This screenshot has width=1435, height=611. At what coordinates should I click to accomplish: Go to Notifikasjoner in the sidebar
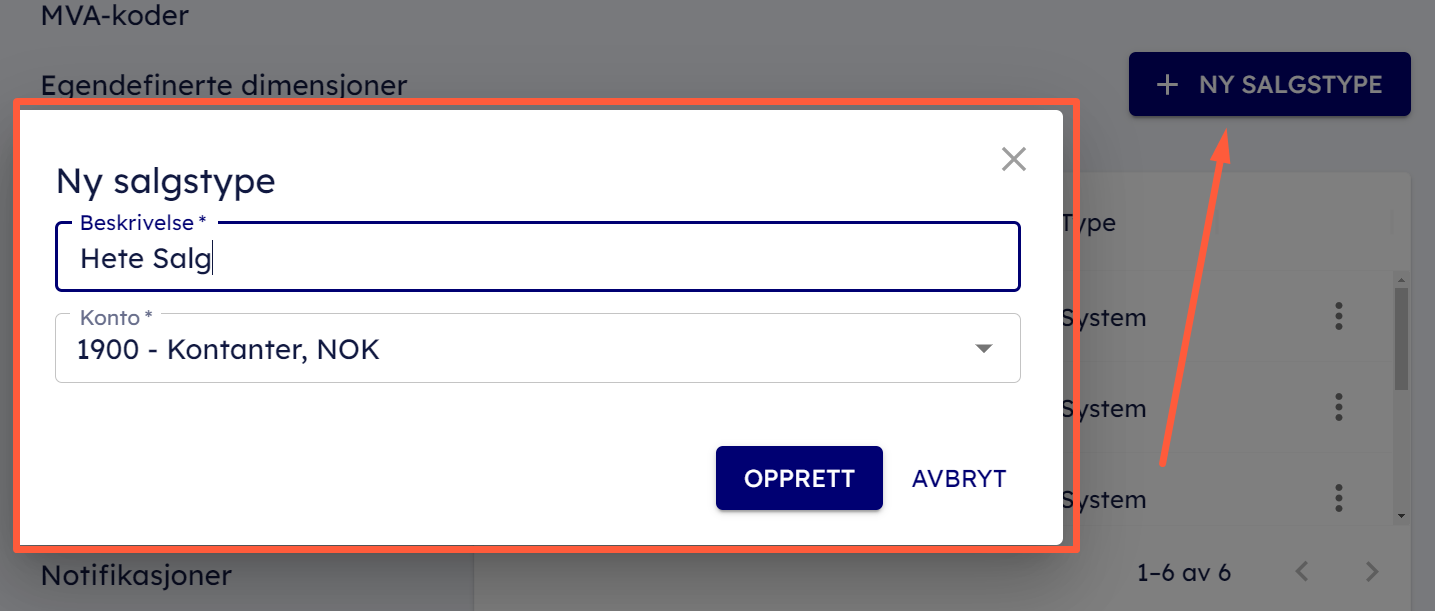click(x=136, y=575)
